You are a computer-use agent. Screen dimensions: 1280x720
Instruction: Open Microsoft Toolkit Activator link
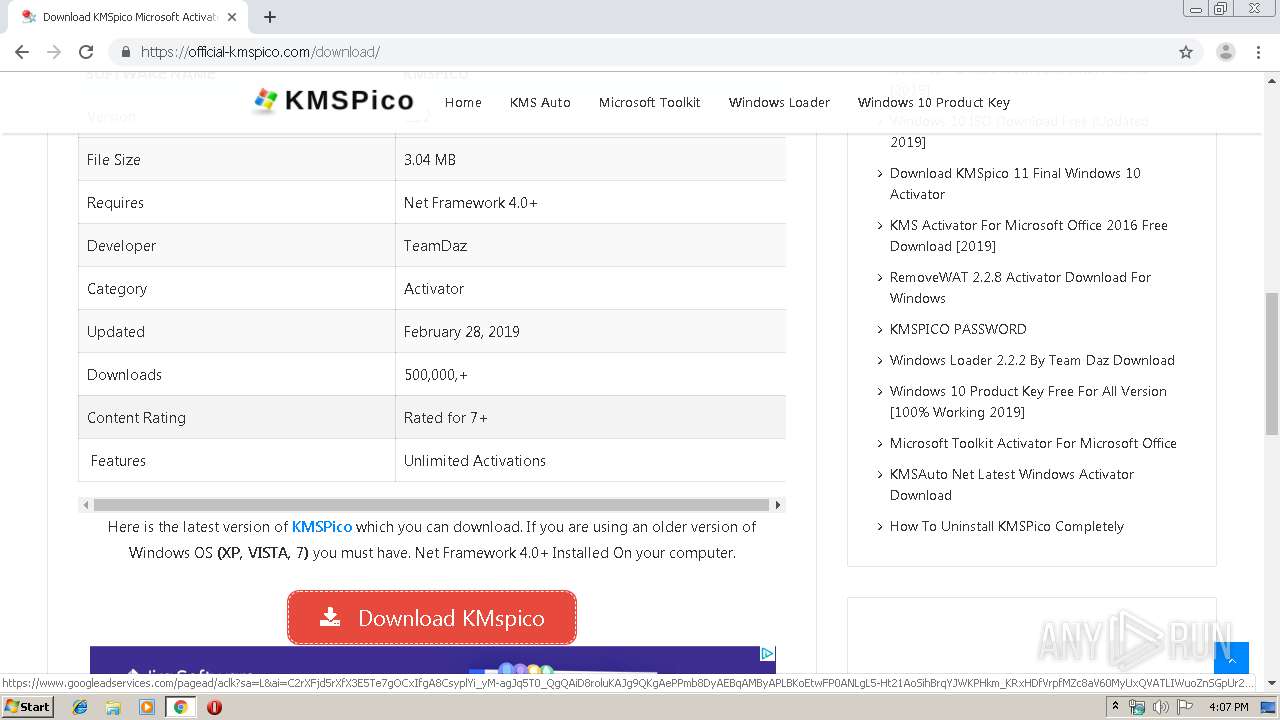pos(1033,443)
